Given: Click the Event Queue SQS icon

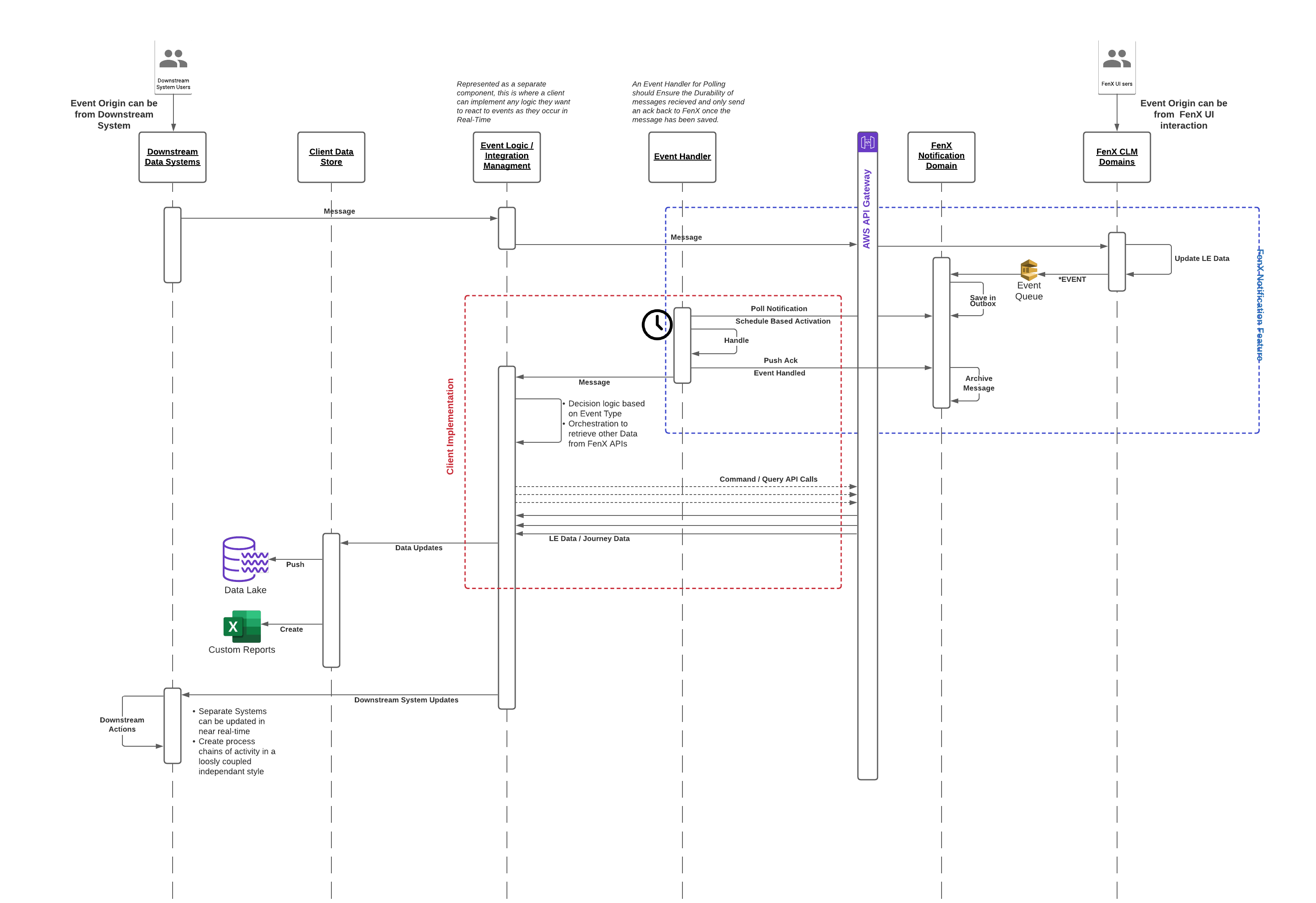Looking at the screenshot, I should [x=1028, y=270].
